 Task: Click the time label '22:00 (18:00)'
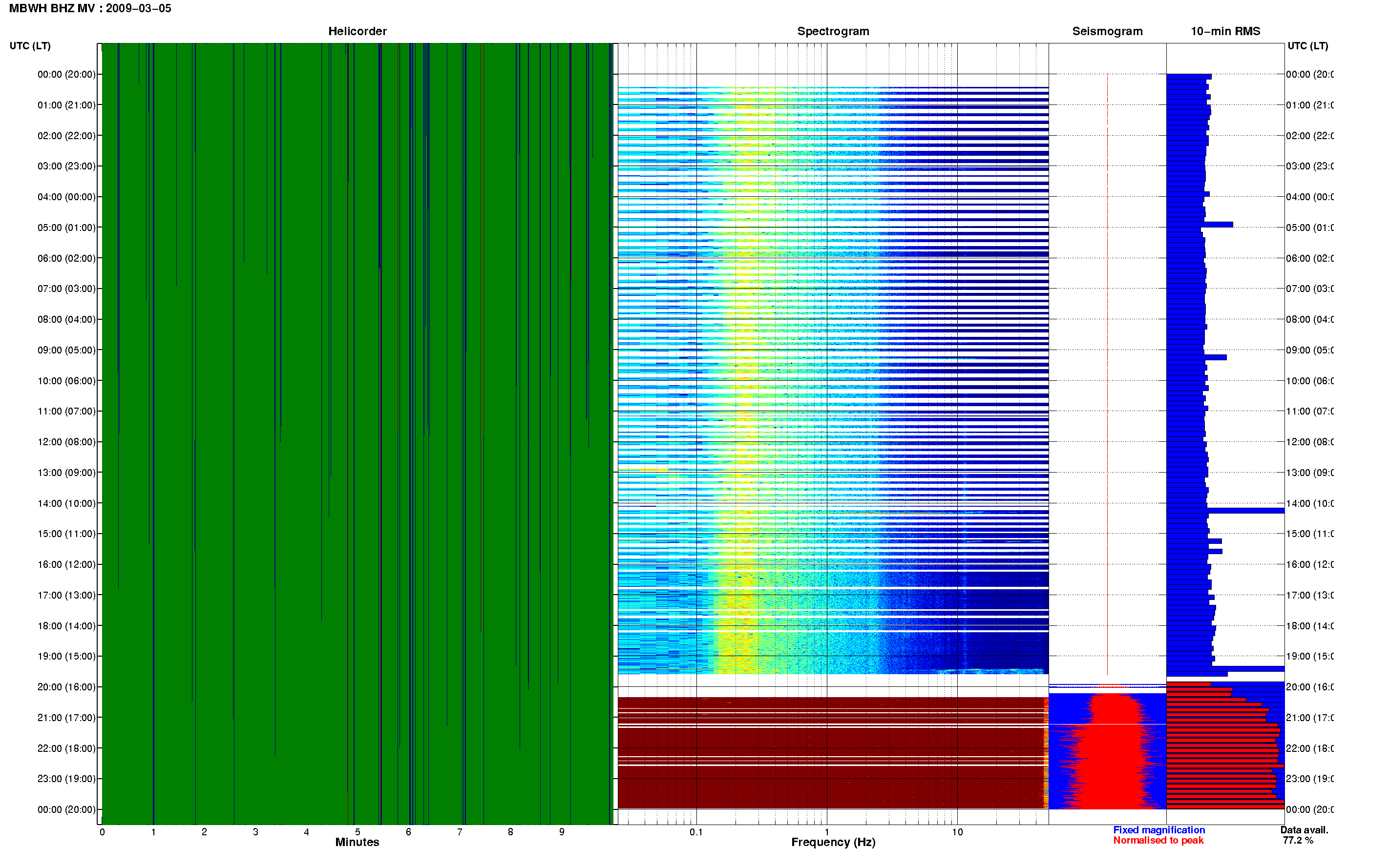(66, 748)
